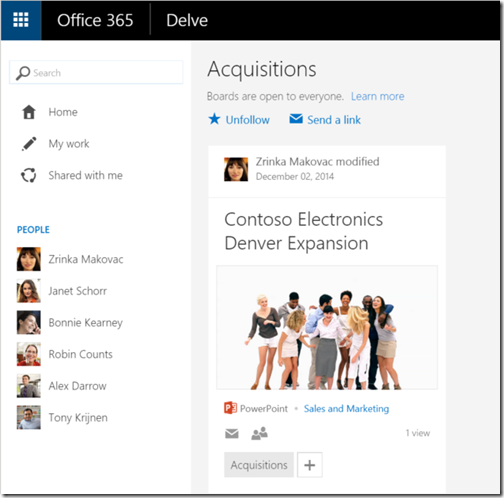The width and height of the screenshot is (504, 498).
Task: Click Send a link
Action: pos(334,120)
